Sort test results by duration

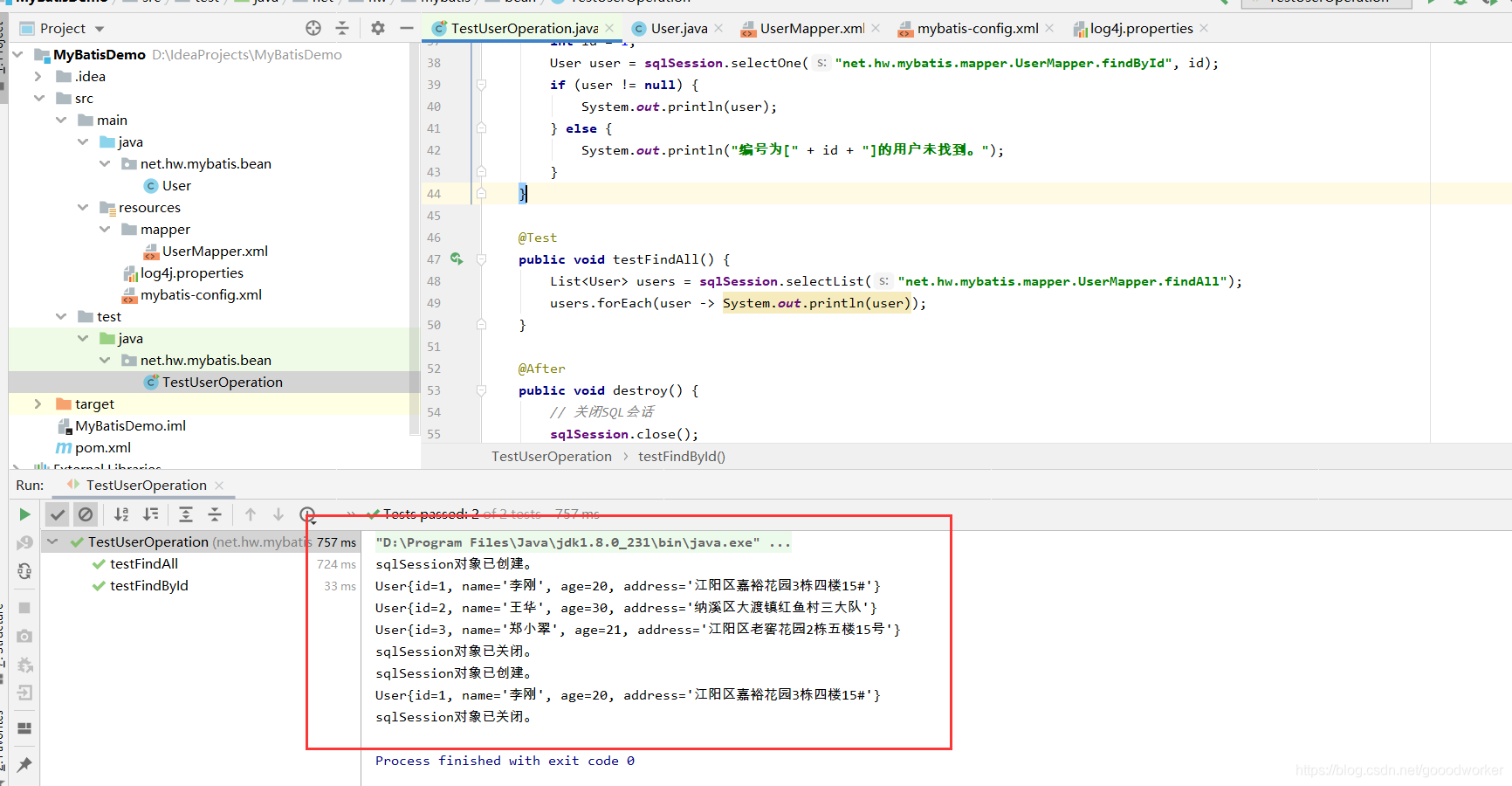[151, 514]
